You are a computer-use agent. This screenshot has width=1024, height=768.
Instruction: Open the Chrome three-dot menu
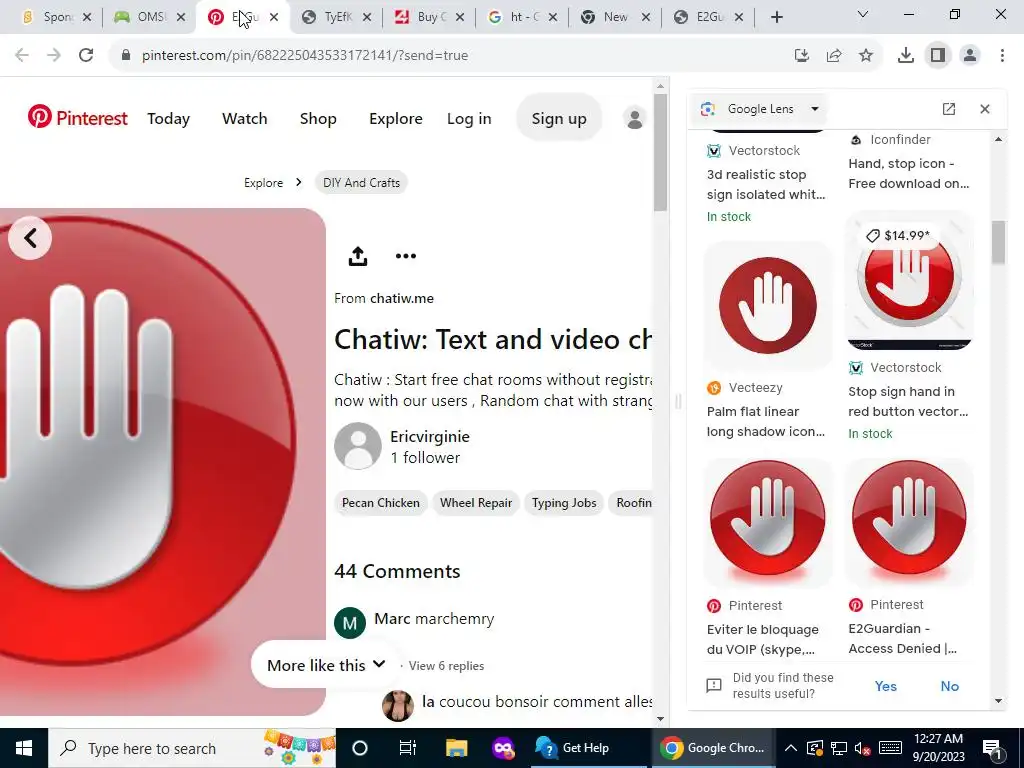[x=1002, y=56]
